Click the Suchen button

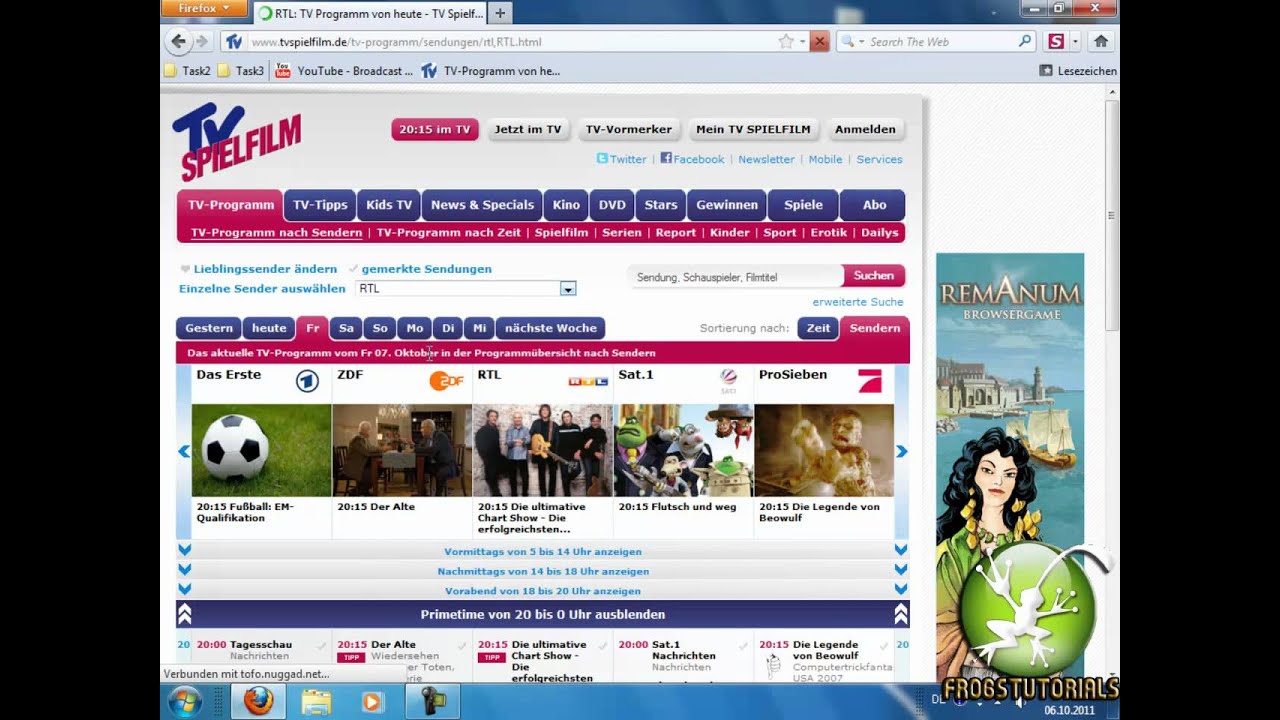click(874, 276)
